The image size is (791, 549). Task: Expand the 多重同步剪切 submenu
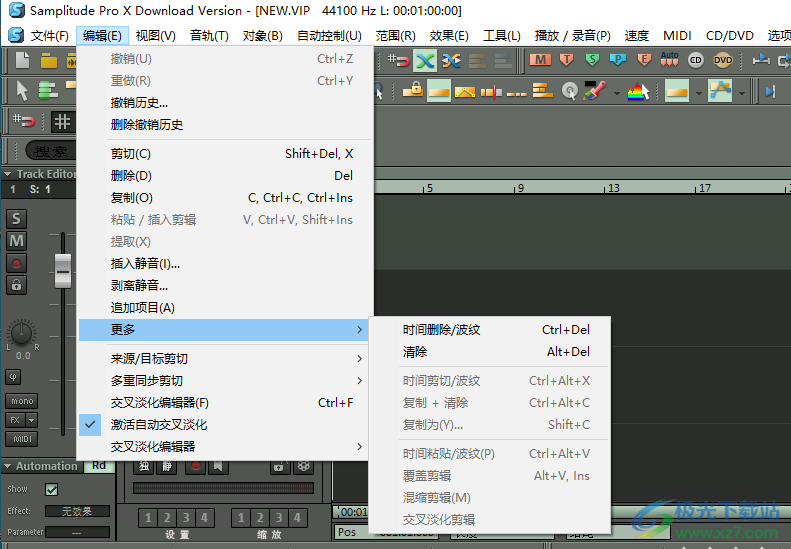click(x=226, y=381)
